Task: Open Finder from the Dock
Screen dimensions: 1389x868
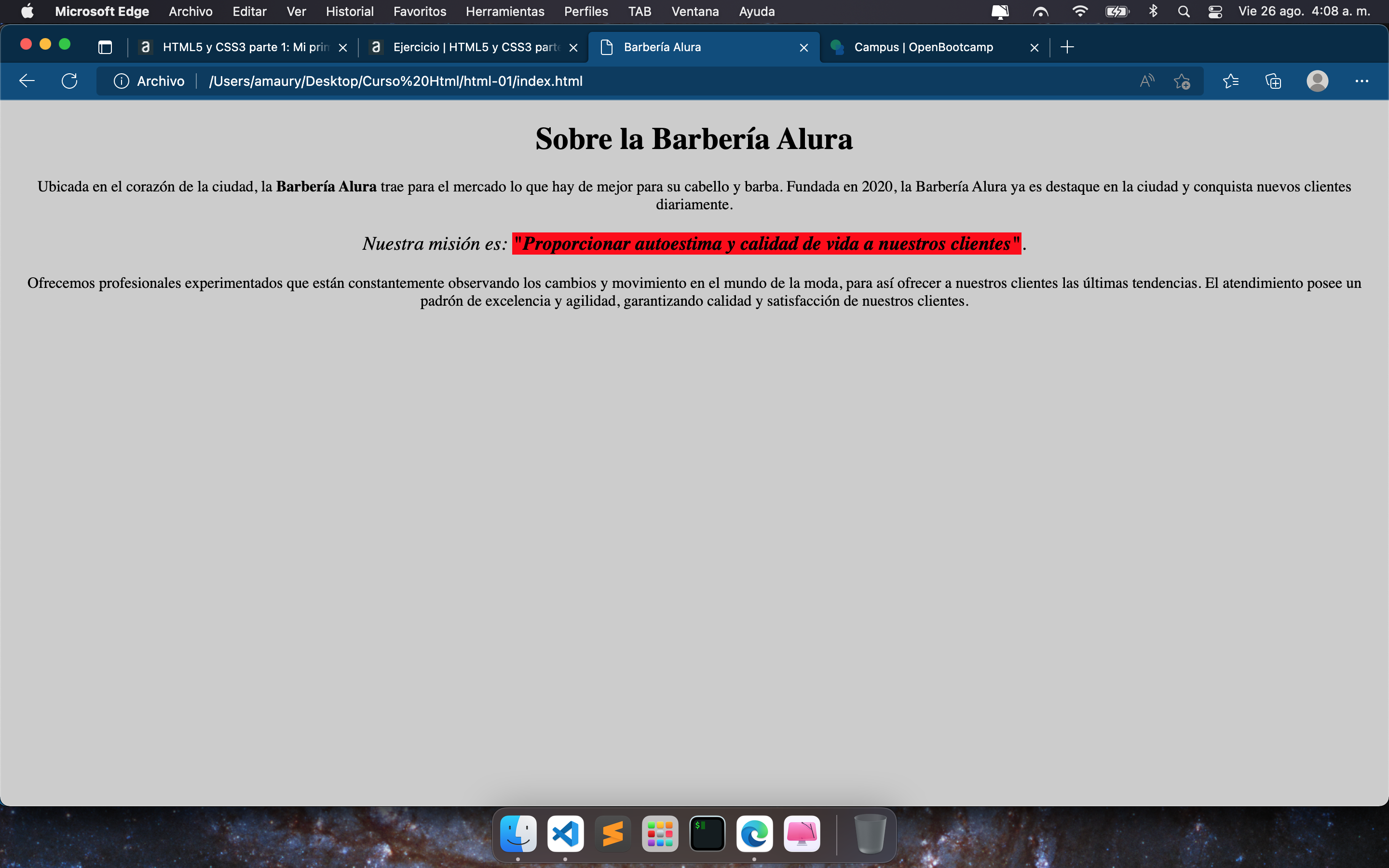Action: click(x=518, y=834)
